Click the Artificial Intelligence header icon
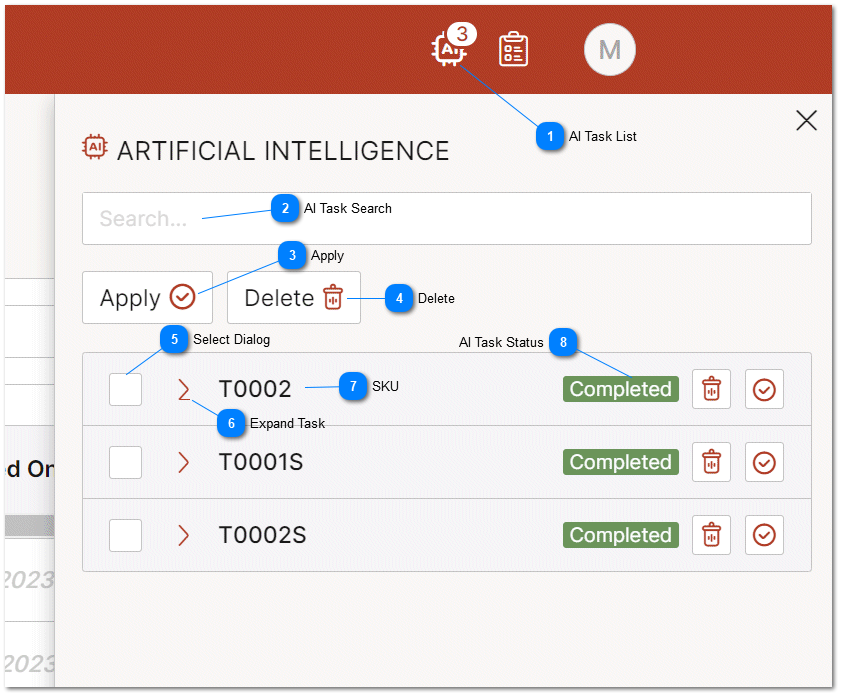Viewport: 841px width, 696px height. pyautogui.click(x=93, y=147)
